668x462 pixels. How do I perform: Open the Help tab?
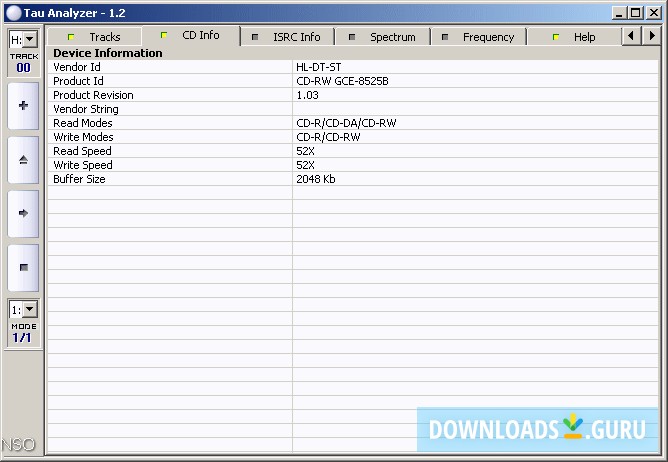pyautogui.click(x=574, y=37)
